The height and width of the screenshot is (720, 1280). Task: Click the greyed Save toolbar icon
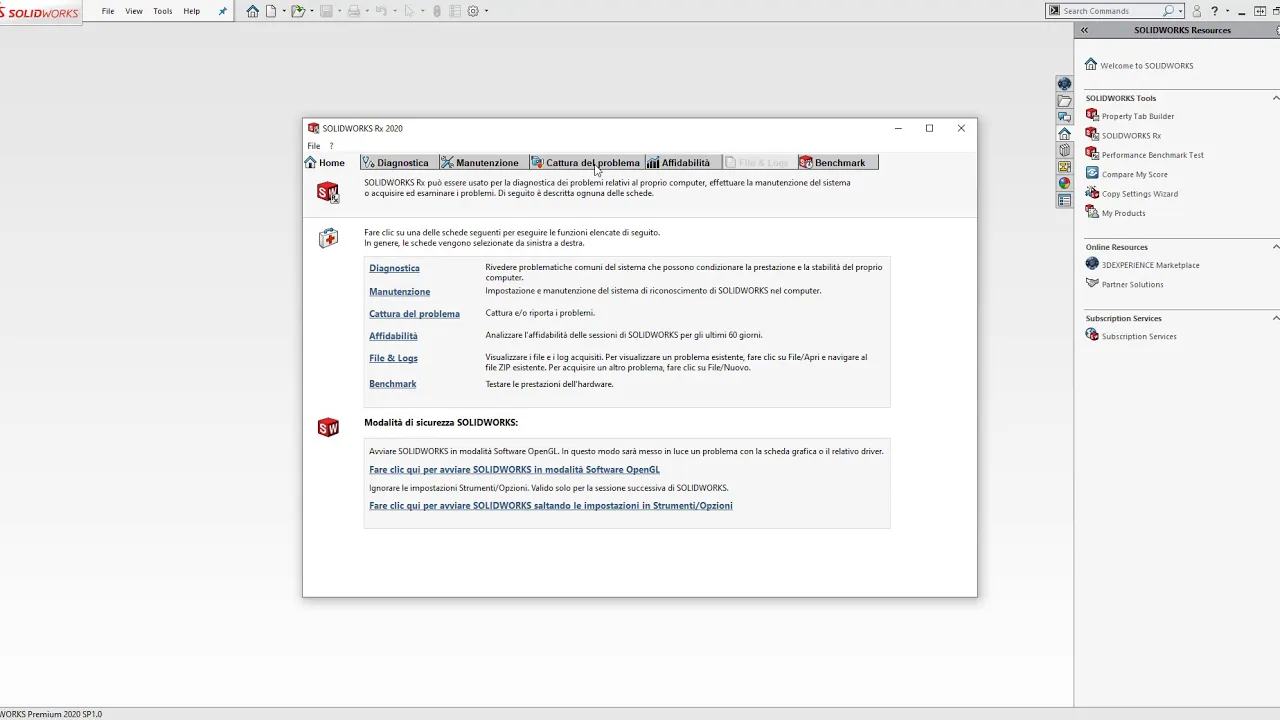pyautogui.click(x=326, y=11)
